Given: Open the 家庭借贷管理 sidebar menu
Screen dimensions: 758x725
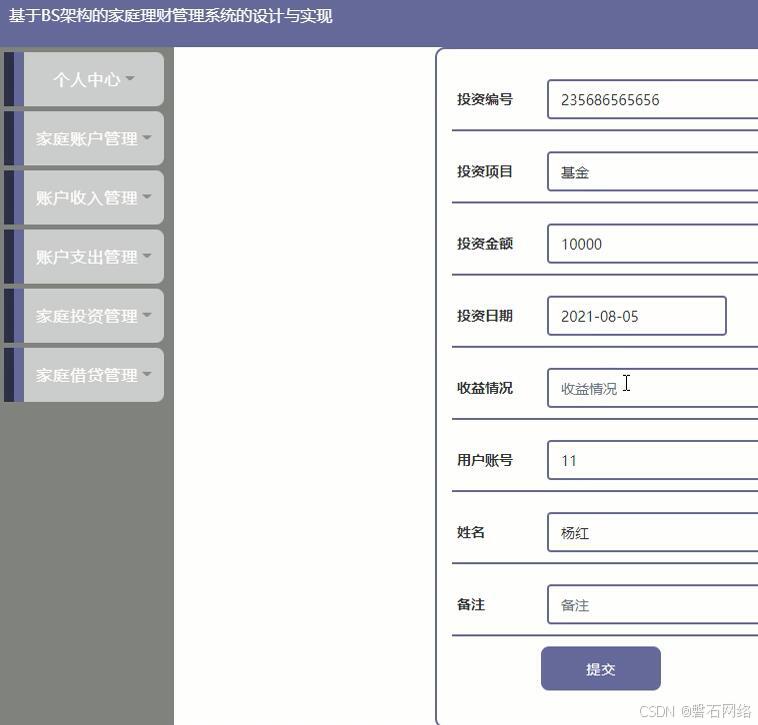Looking at the screenshot, I should pos(86,375).
